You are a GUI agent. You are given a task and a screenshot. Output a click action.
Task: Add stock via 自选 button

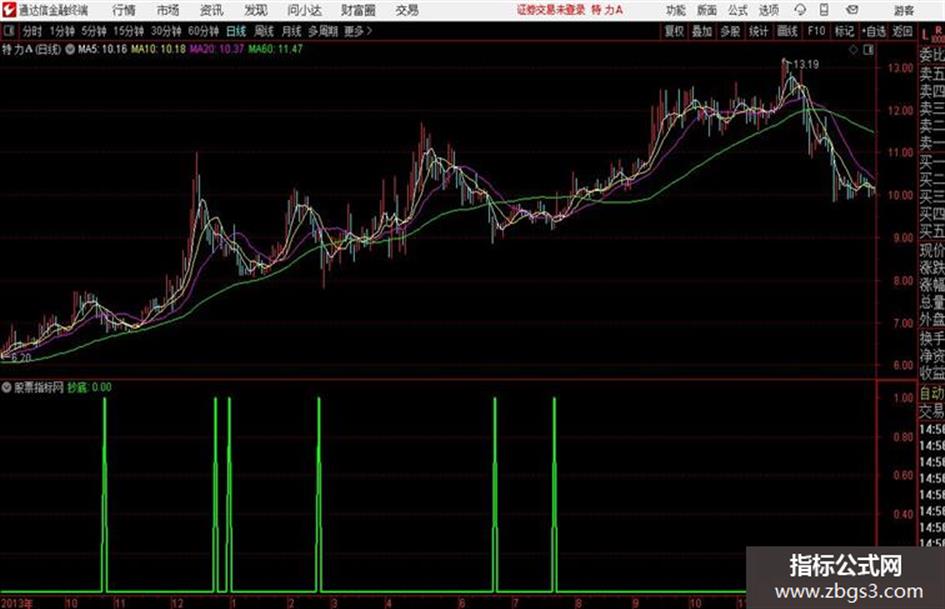(x=874, y=31)
